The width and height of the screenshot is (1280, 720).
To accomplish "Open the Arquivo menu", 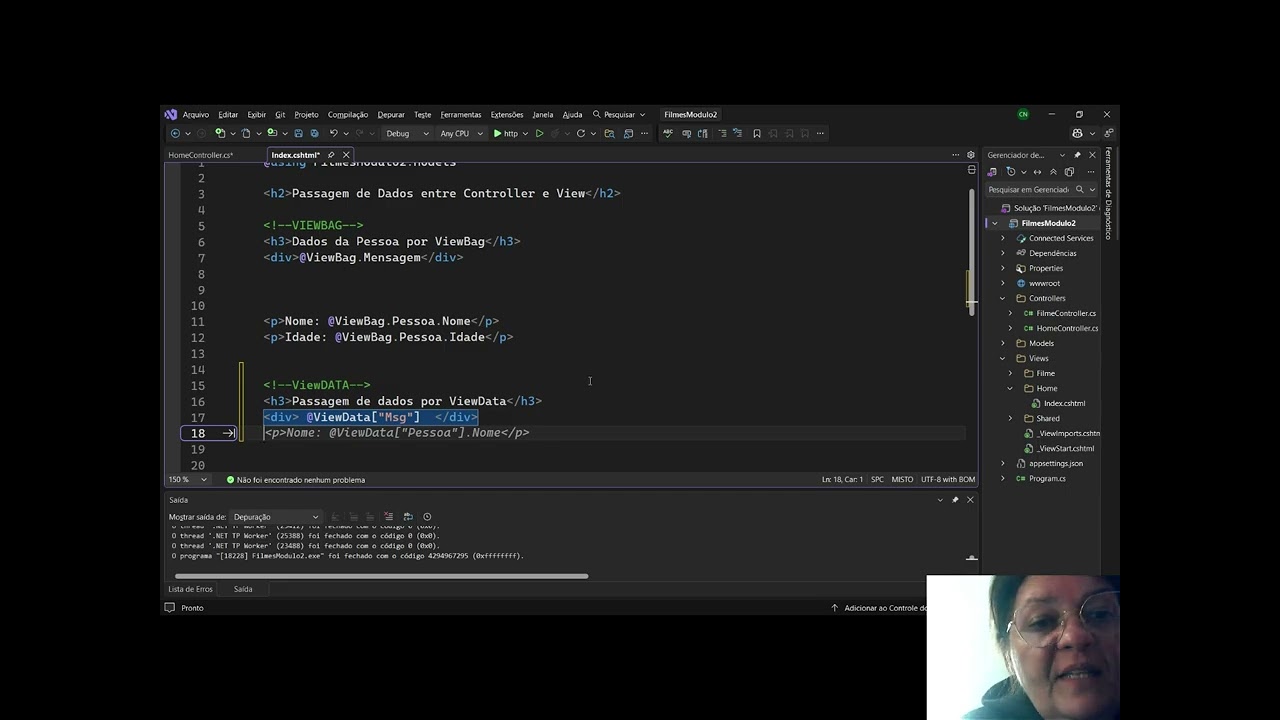I will click(196, 114).
